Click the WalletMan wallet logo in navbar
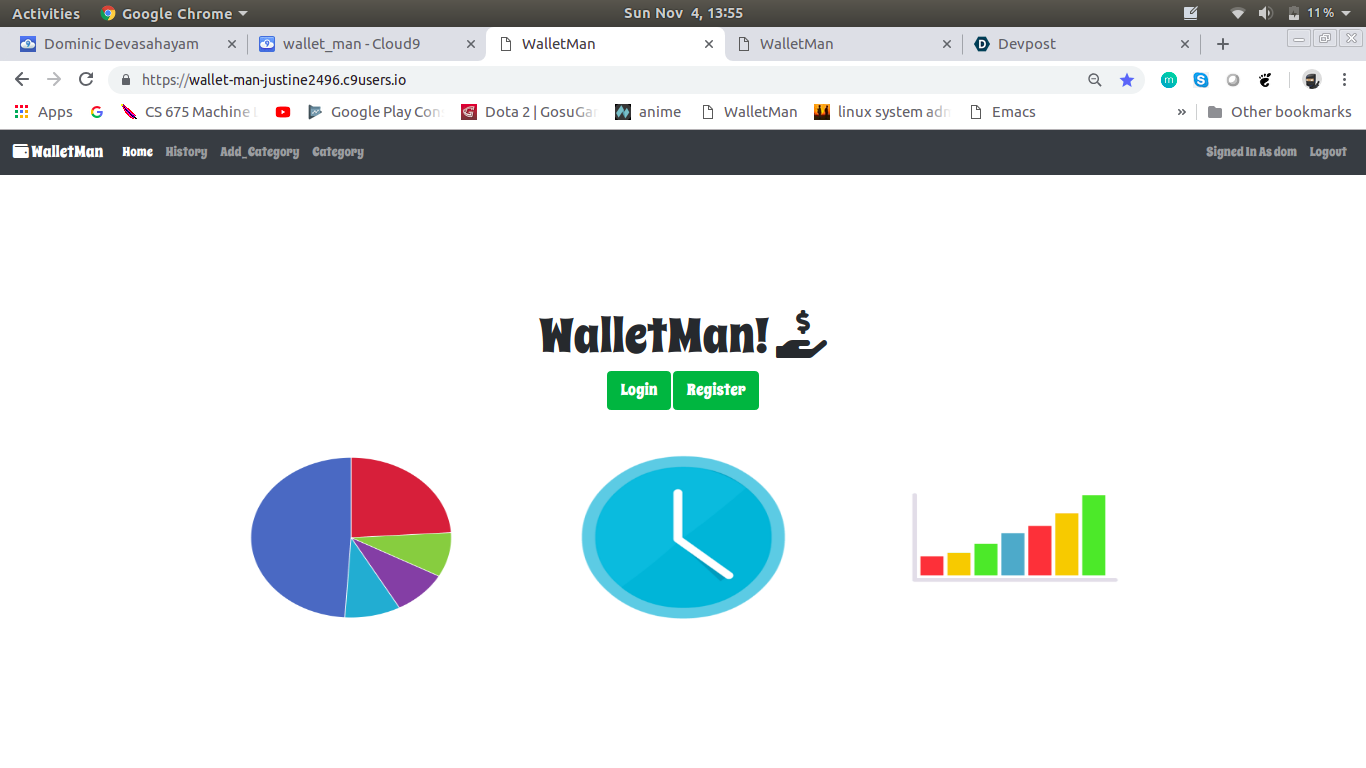Viewport: 1366px width, 768px height. tap(58, 152)
